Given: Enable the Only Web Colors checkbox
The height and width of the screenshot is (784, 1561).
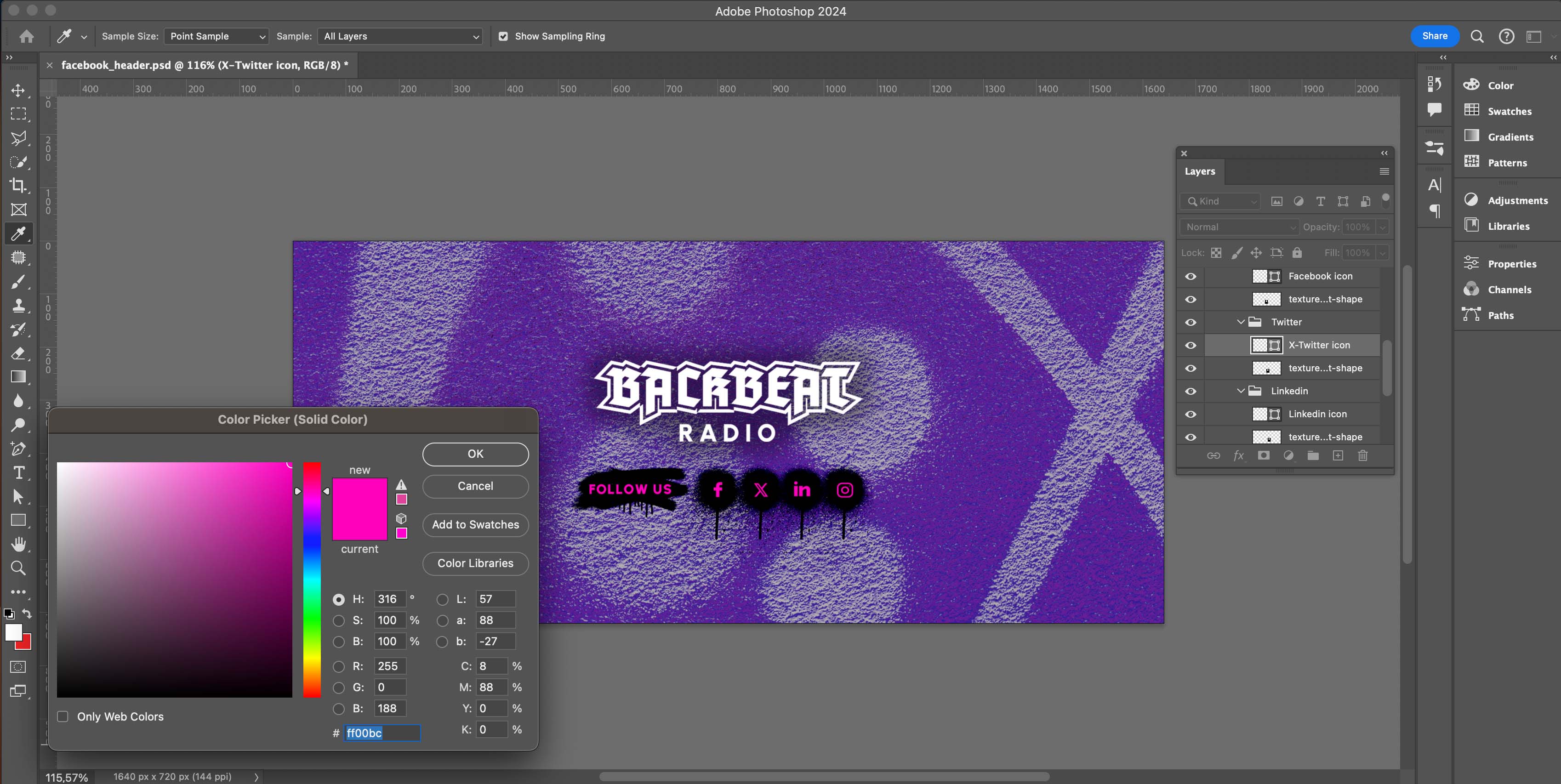Looking at the screenshot, I should (x=63, y=717).
